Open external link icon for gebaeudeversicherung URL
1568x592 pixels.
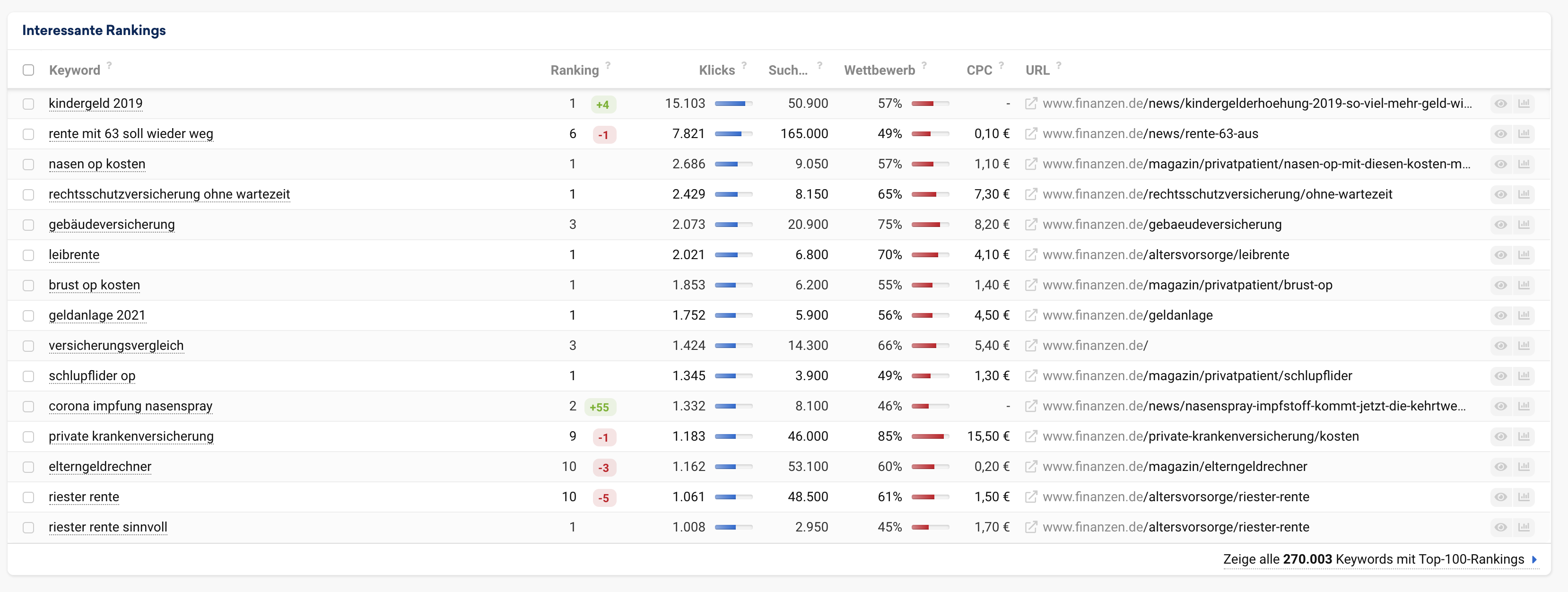1030,225
